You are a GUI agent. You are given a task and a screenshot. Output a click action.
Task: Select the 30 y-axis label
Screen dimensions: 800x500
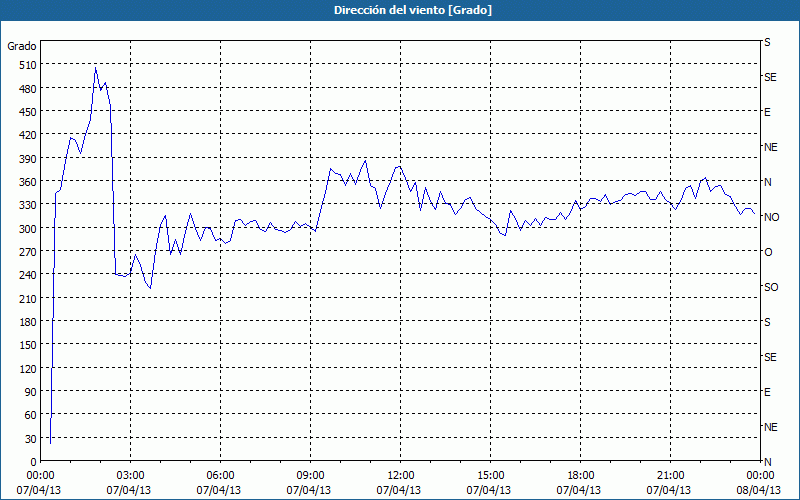point(31,439)
